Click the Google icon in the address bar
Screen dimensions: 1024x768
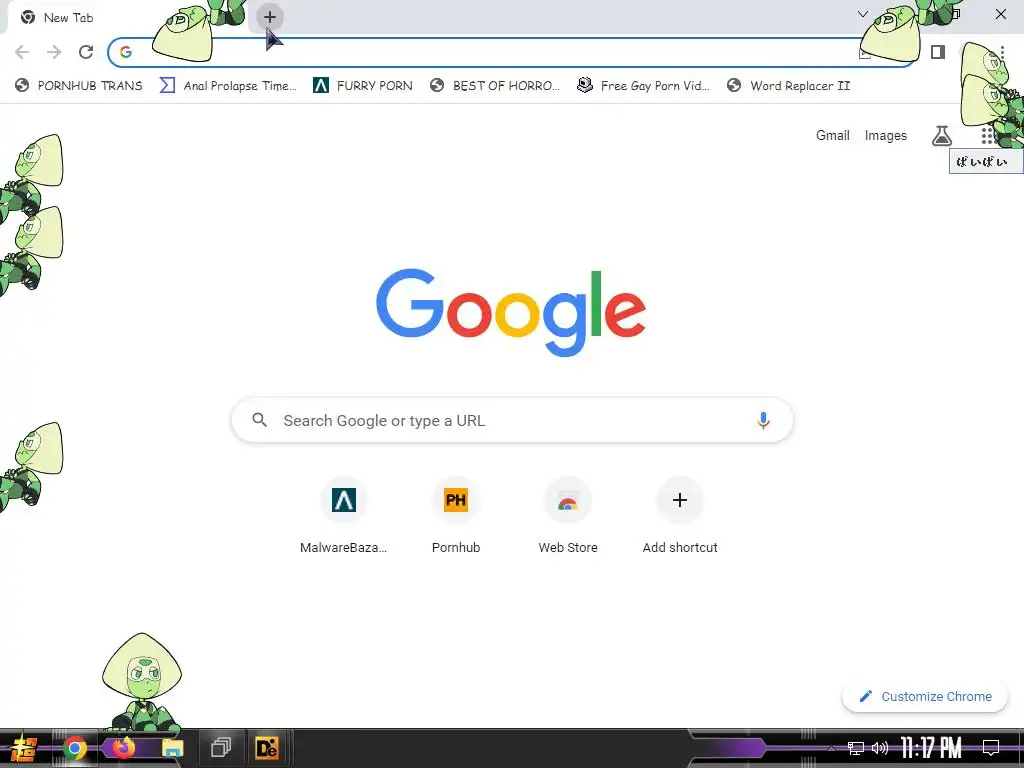coord(126,52)
